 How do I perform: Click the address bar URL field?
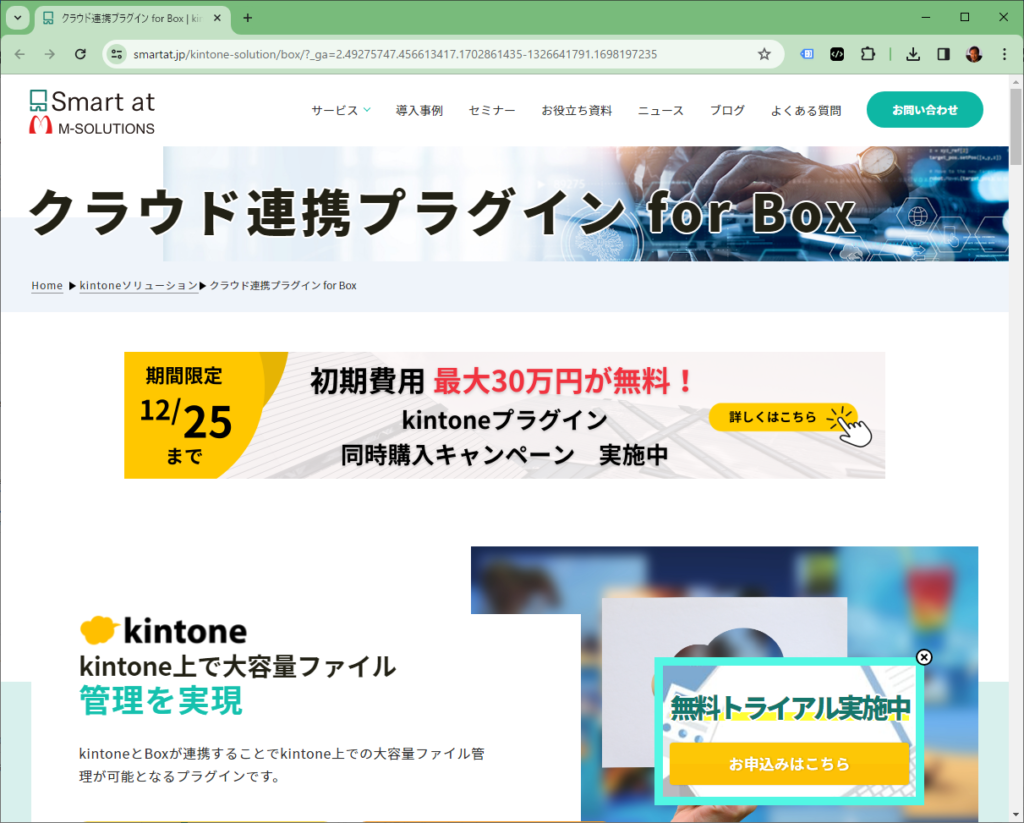pos(444,54)
